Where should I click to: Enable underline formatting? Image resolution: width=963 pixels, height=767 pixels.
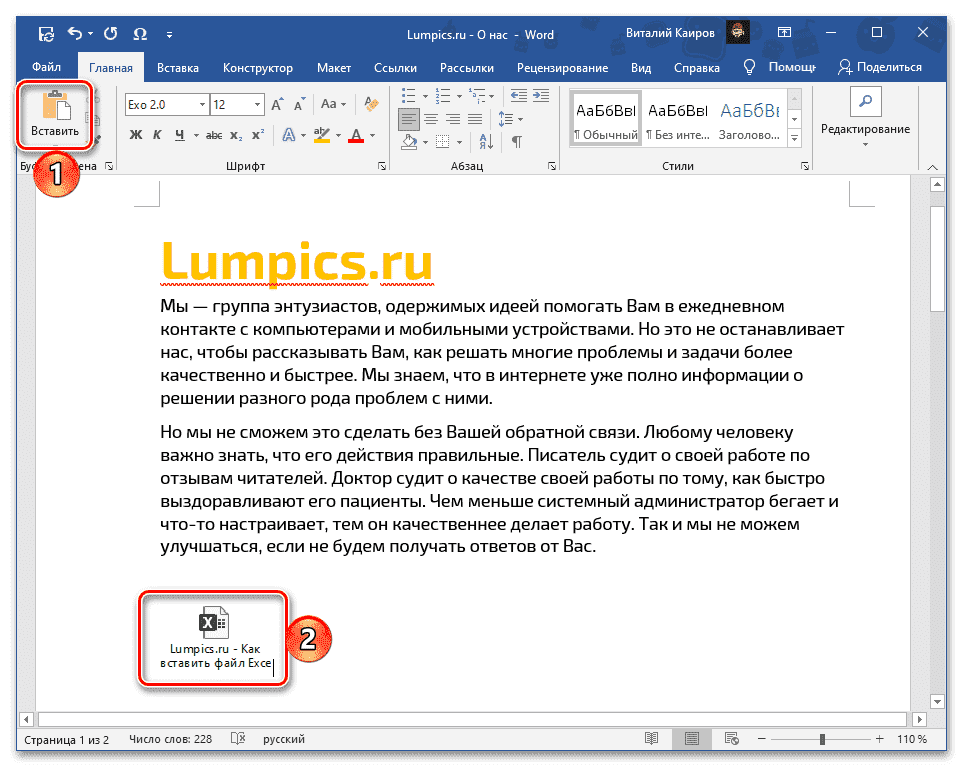pyautogui.click(x=178, y=134)
